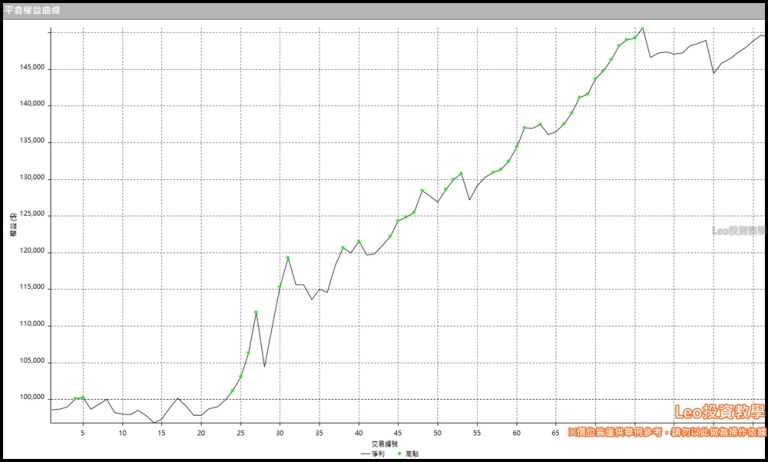Click the orange Leo投資教學 logo
This screenshot has height=462, width=768.
click(x=718, y=413)
